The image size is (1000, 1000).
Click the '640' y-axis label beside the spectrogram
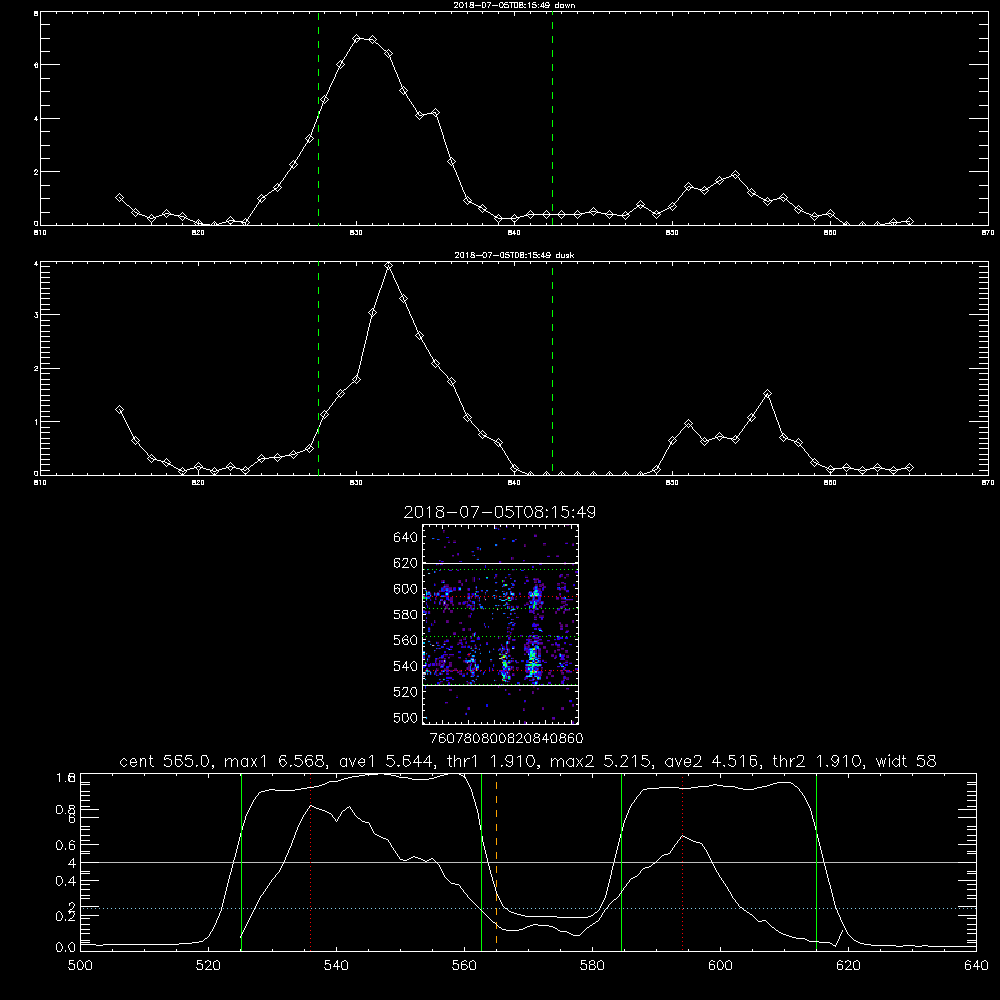point(406,538)
